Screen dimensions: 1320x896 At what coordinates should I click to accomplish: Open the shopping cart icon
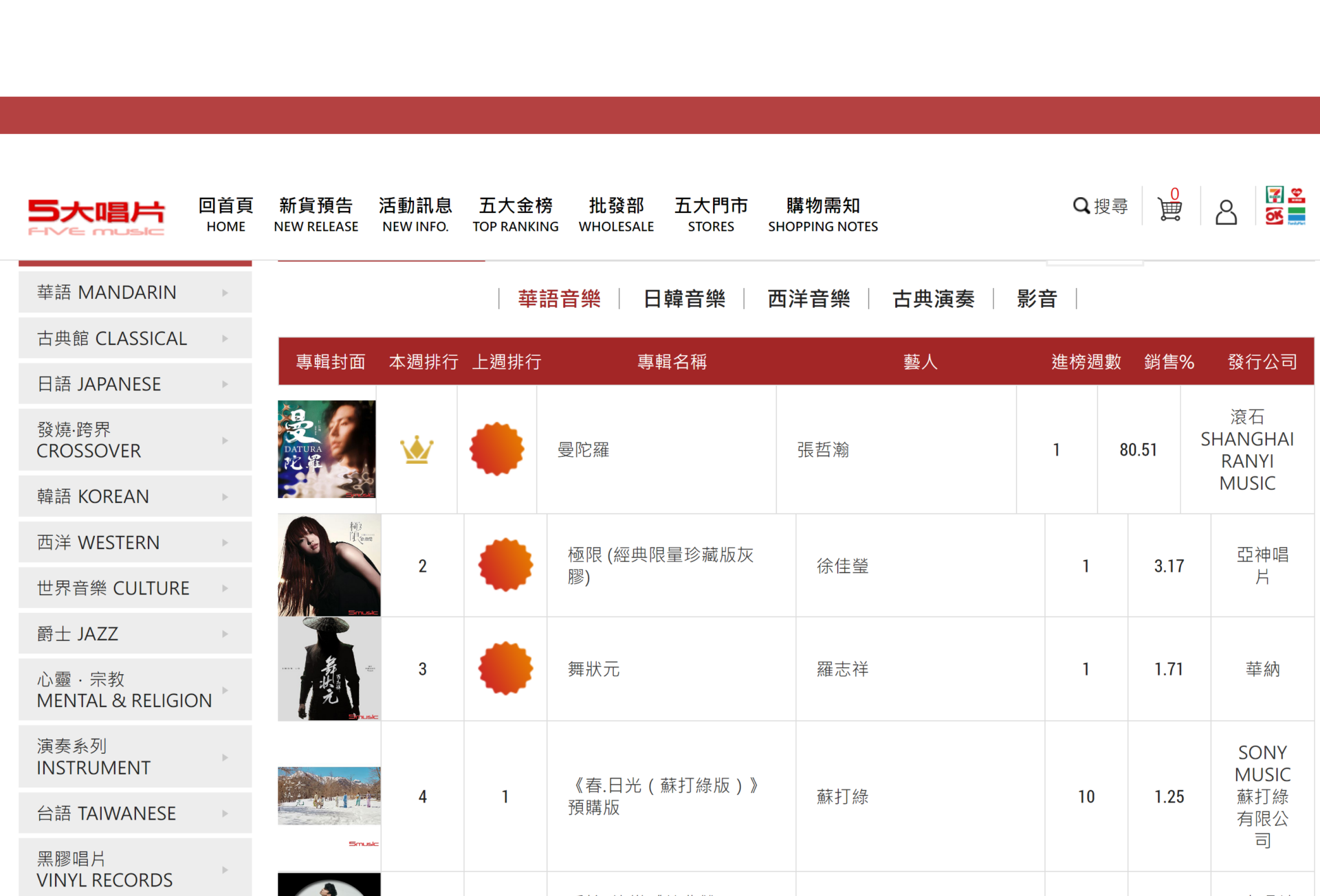[x=1169, y=208]
